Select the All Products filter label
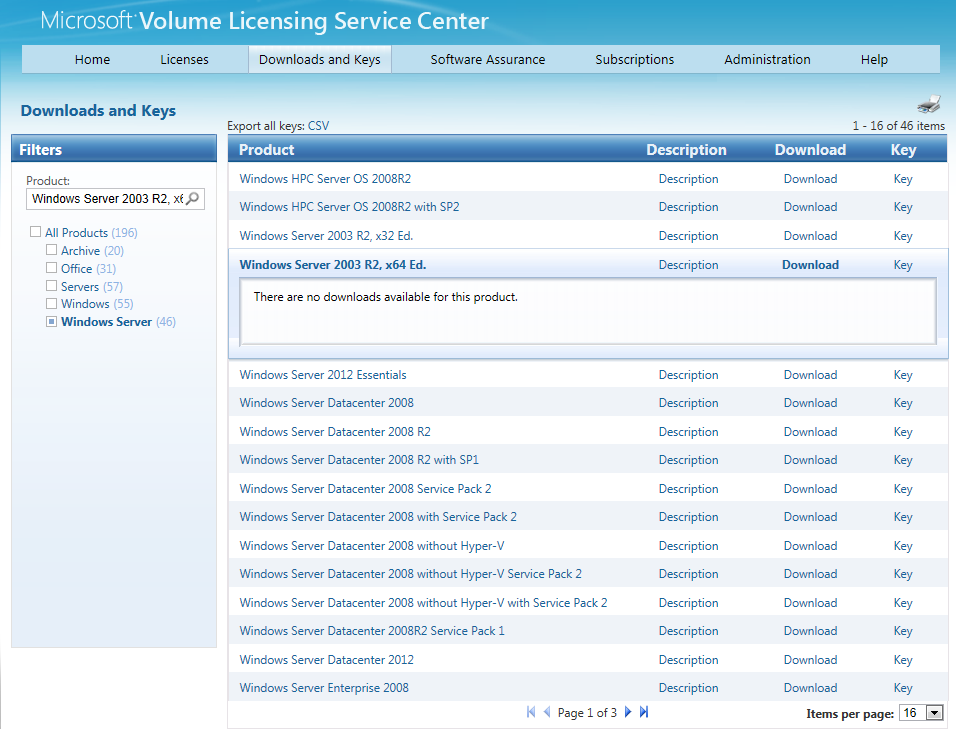Viewport: 956px width, 729px height. (x=76, y=233)
